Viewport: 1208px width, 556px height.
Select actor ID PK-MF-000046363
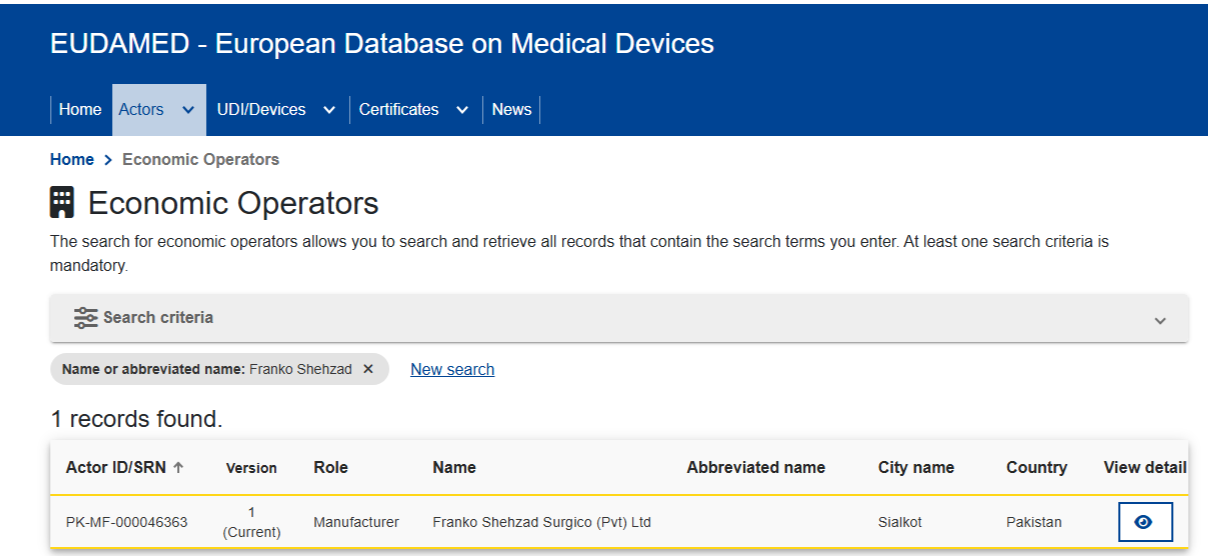[x=127, y=522]
